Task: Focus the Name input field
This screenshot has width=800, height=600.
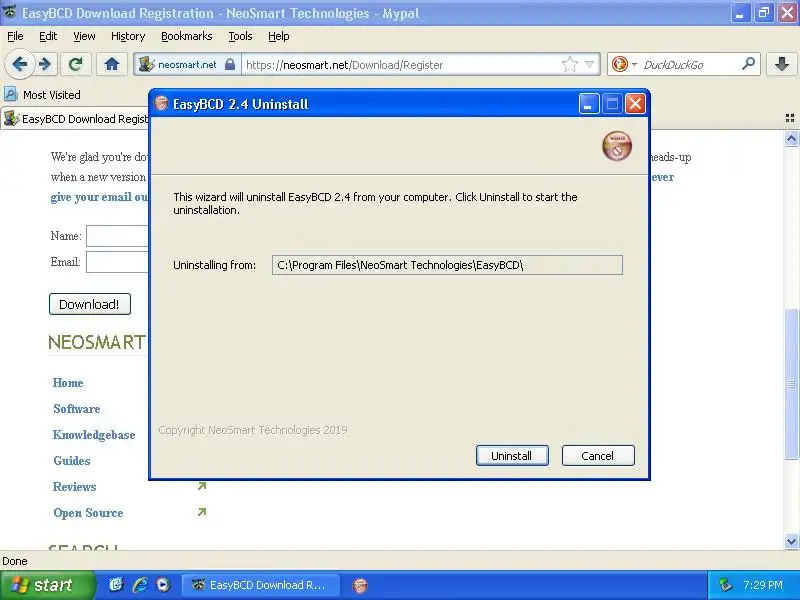Action: 117,236
